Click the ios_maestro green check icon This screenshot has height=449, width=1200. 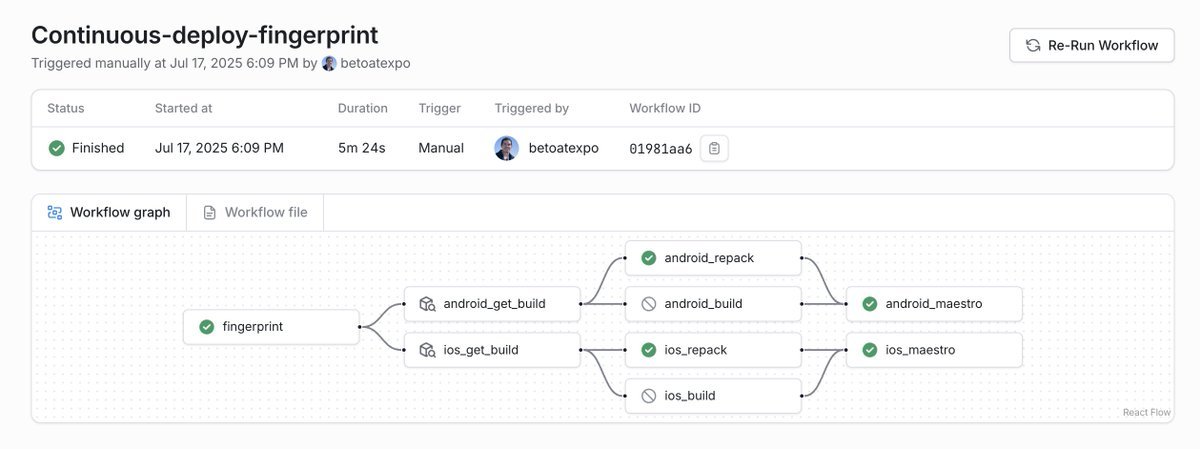click(x=869, y=350)
